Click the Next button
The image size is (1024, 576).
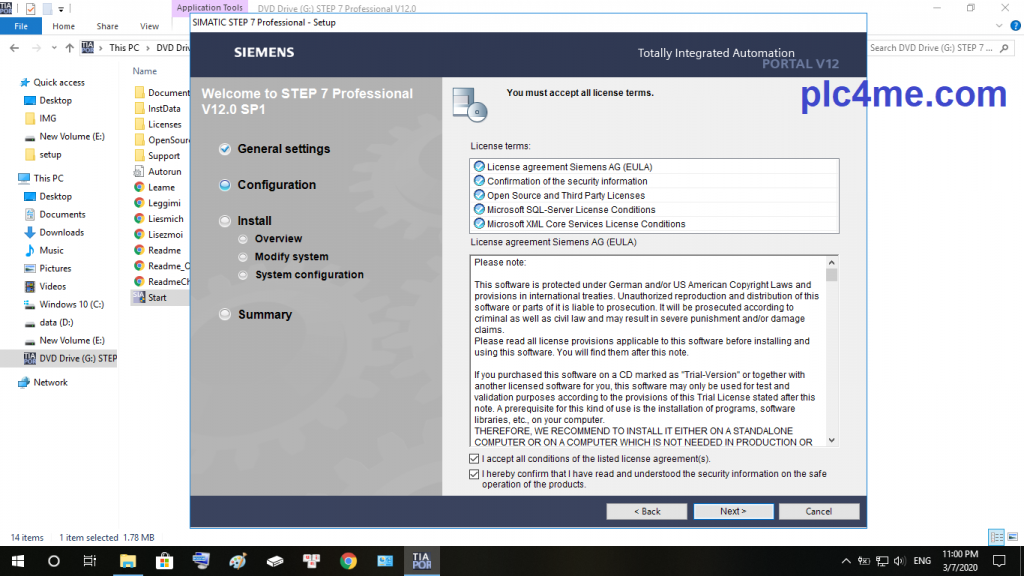733,511
